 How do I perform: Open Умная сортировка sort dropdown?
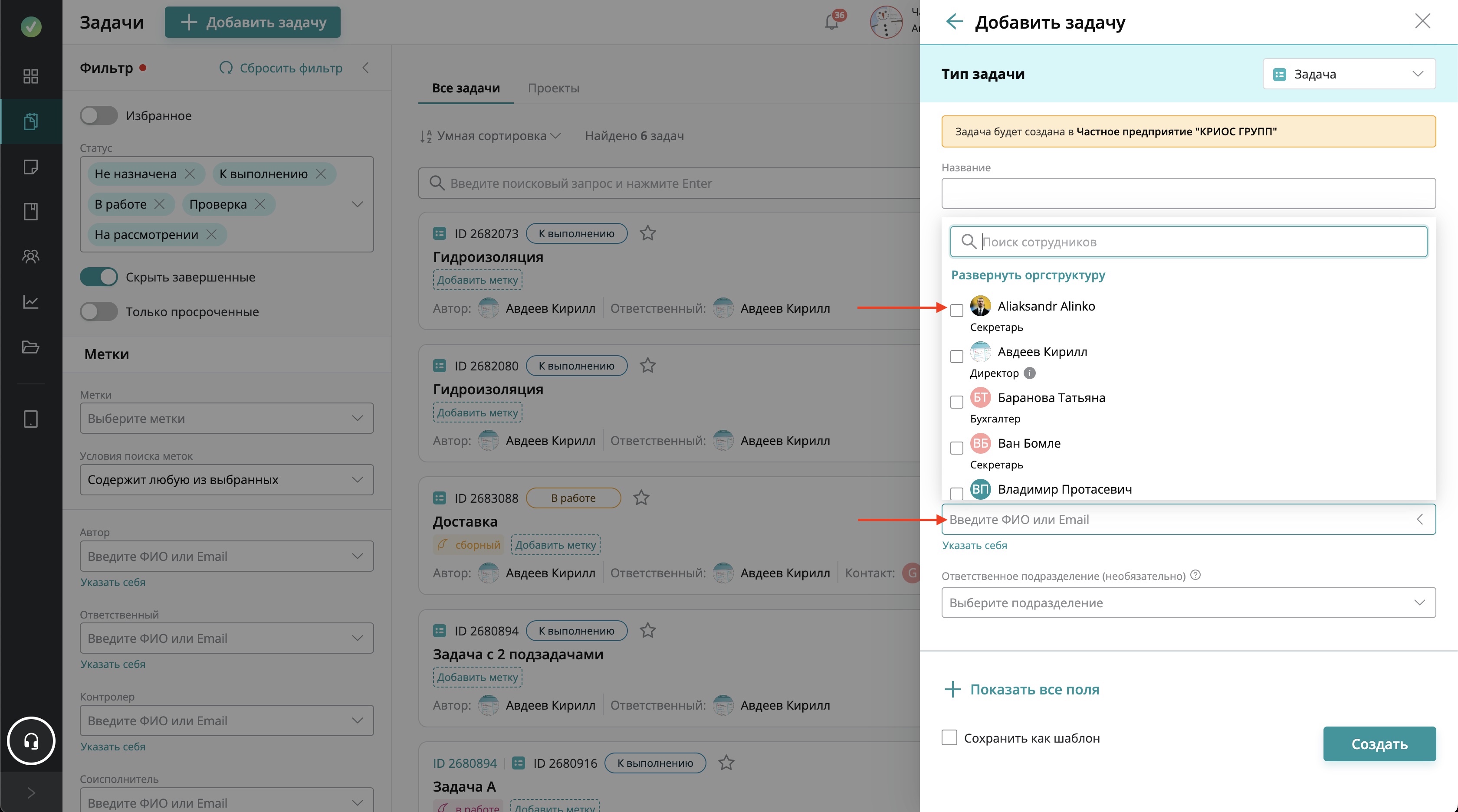pyautogui.click(x=491, y=136)
